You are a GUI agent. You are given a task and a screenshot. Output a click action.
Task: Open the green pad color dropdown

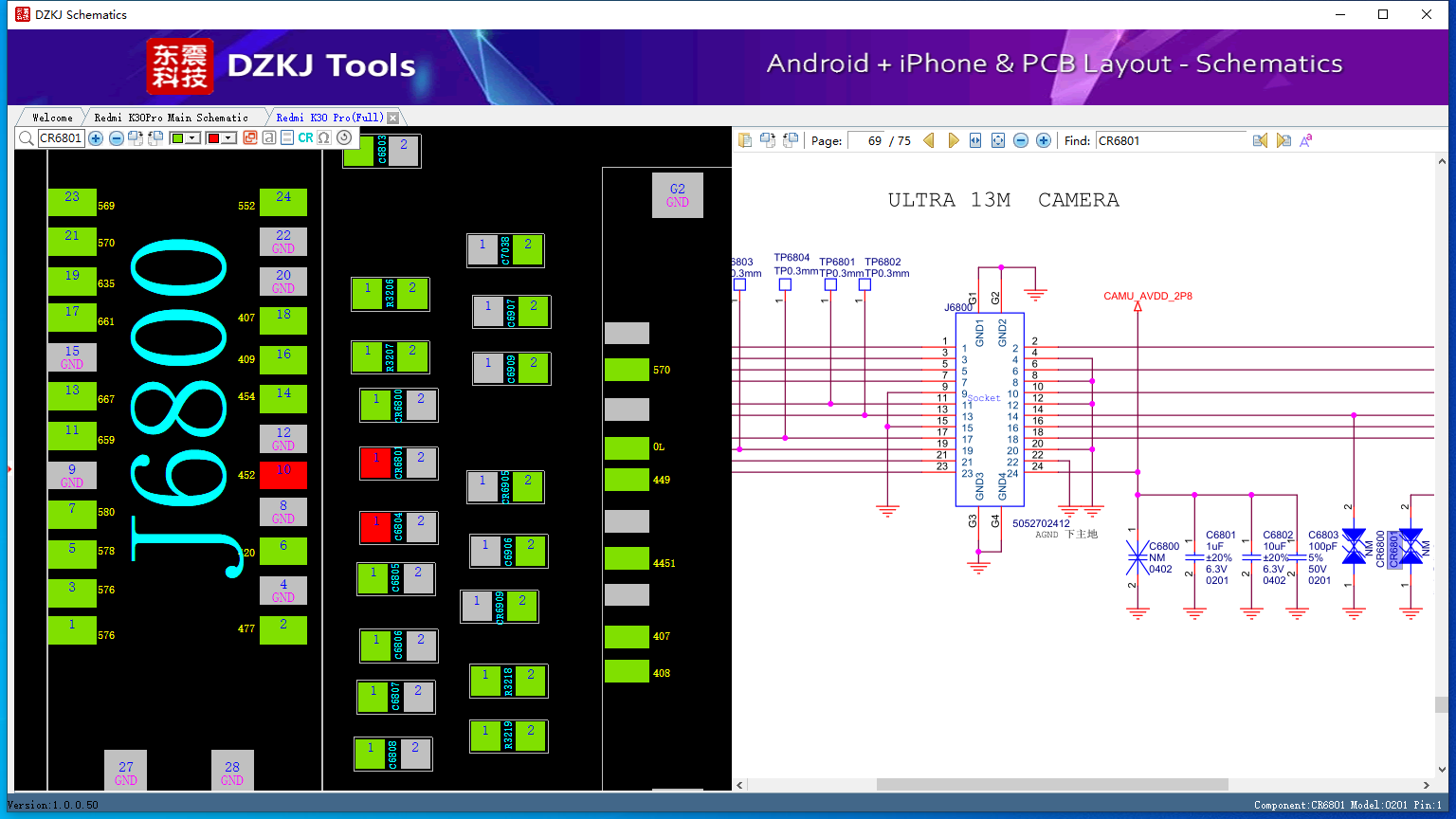point(192,138)
